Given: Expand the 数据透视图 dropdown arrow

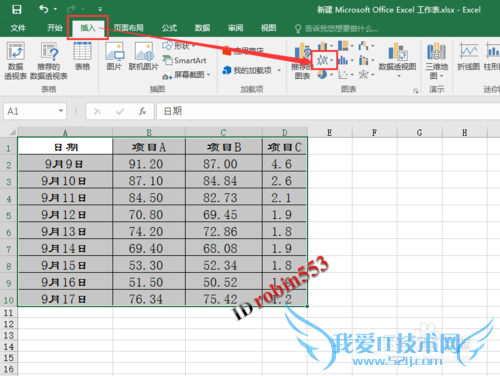Looking at the screenshot, I should tap(399, 76).
